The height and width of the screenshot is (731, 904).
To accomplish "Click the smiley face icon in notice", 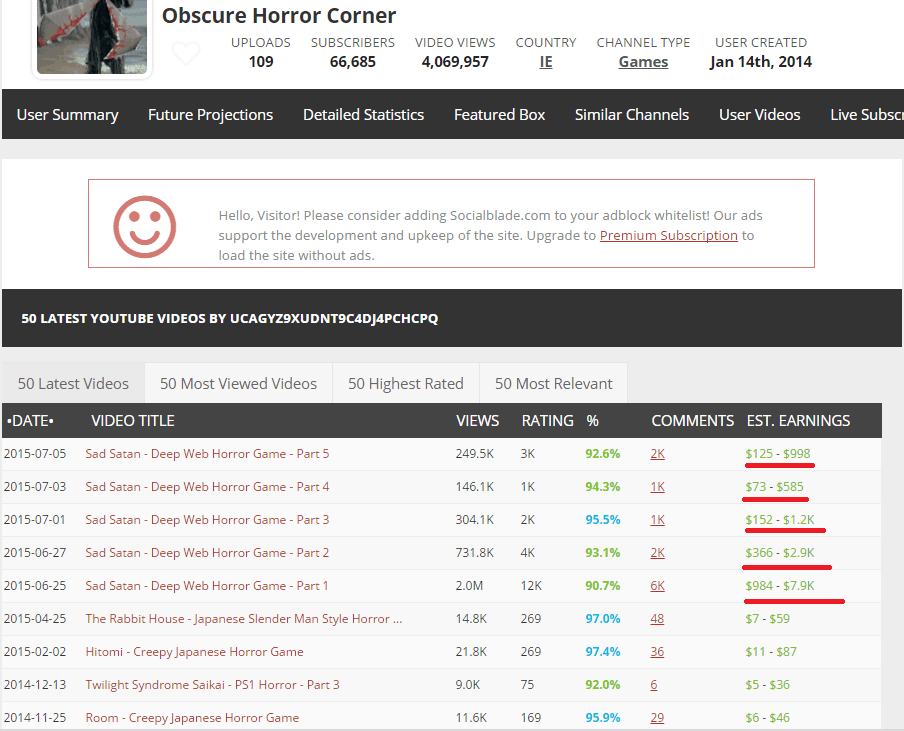I will tap(144, 227).
